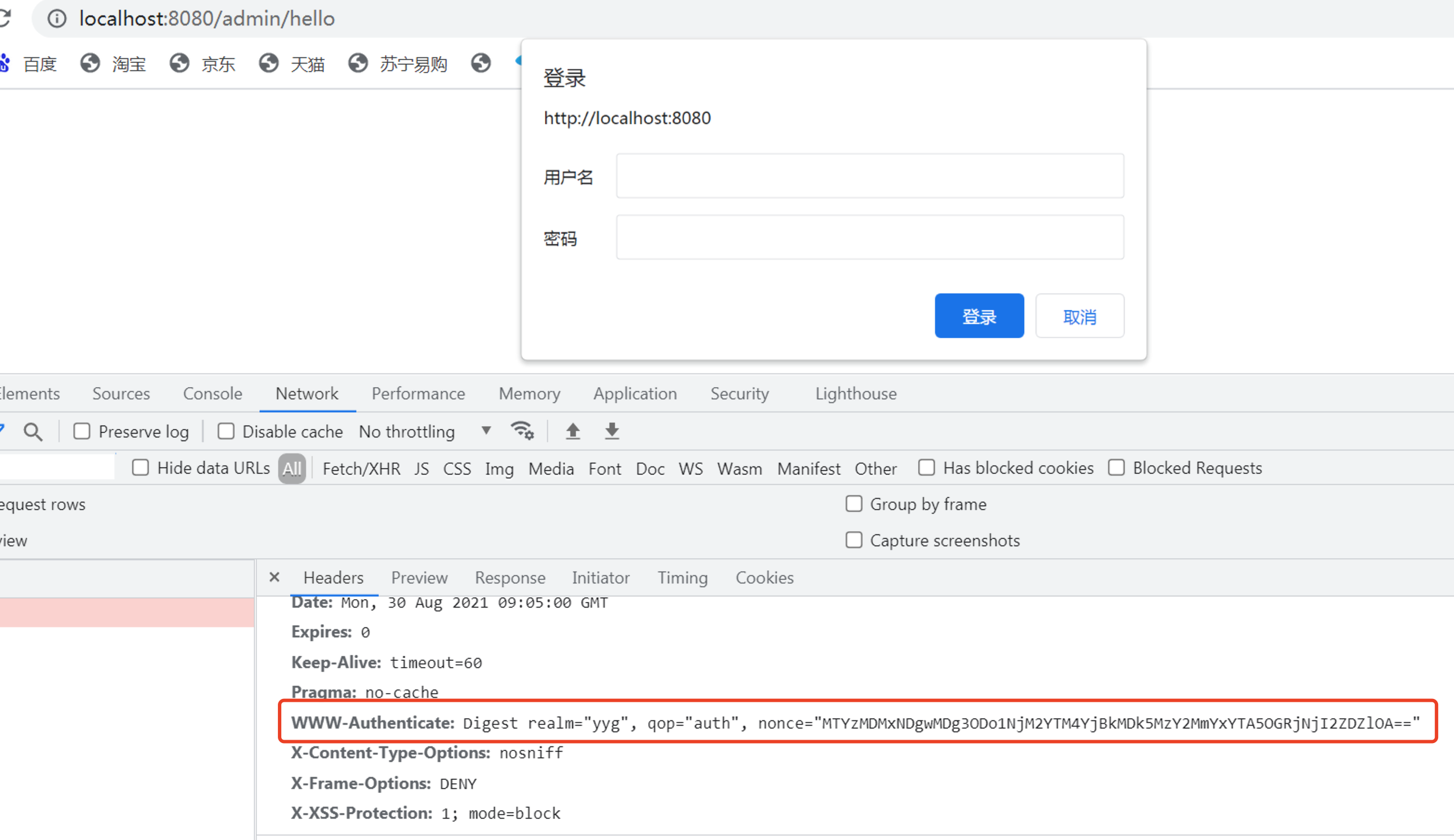The height and width of the screenshot is (840, 1454).
Task: Click the 用户名 username input field
Action: pyautogui.click(x=869, y=176)
